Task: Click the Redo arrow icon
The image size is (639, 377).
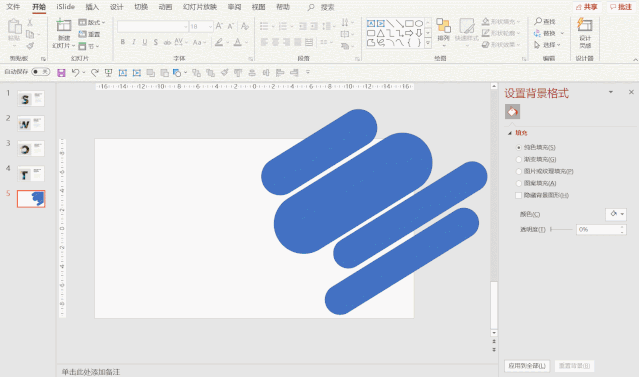Action: [x=95, y=73]
